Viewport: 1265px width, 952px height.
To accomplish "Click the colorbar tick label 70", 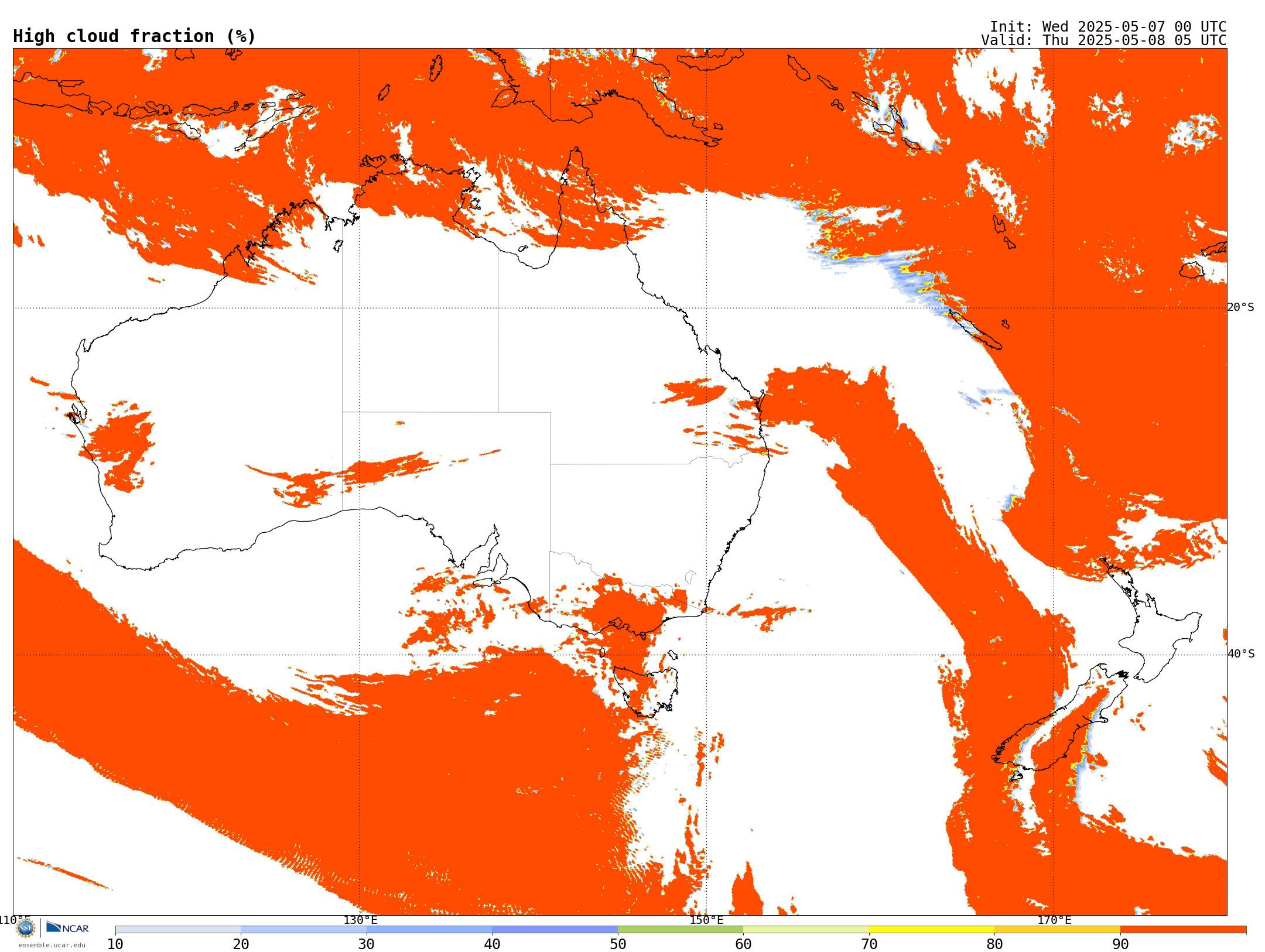I will (869, 944).
